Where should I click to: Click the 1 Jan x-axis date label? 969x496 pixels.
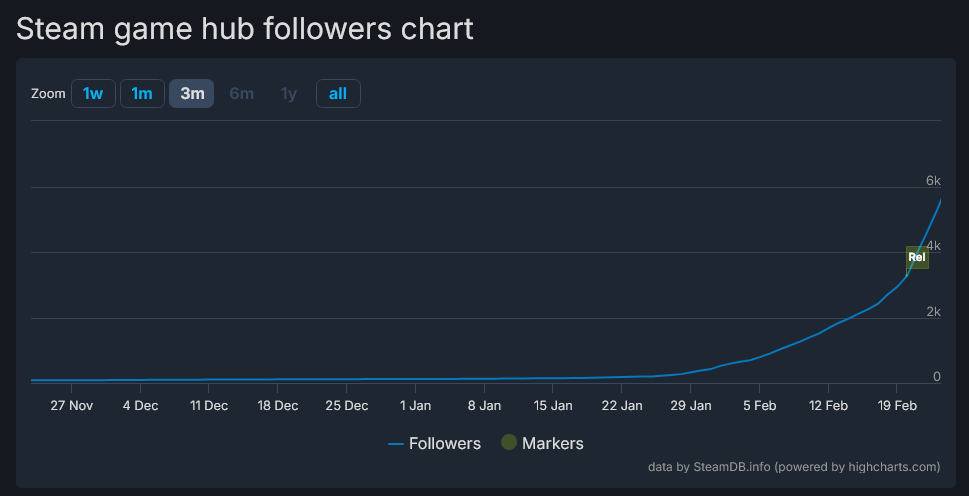click(x=415, y=405)
